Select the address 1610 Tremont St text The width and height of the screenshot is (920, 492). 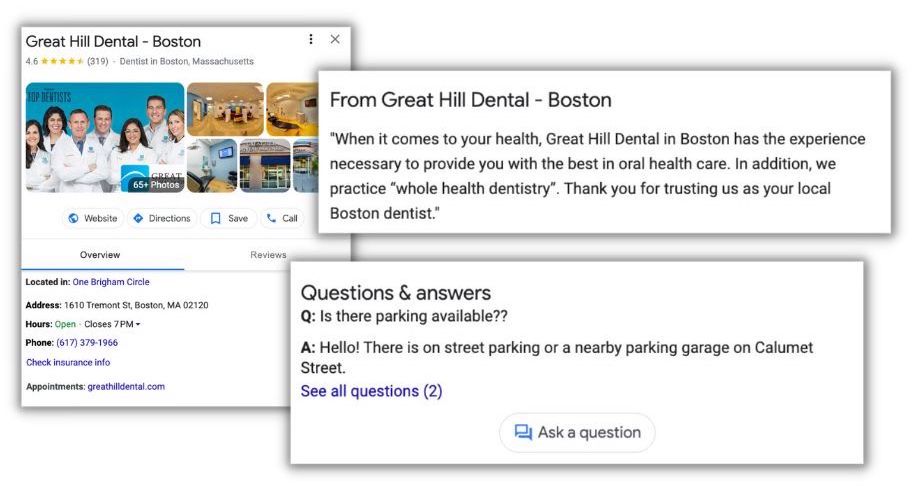pyautogui.click(x=136, y=305)
